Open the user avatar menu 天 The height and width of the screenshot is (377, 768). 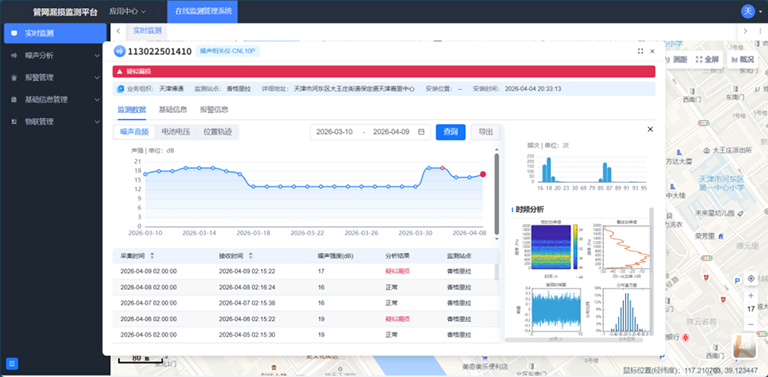(x=749, y=11)
